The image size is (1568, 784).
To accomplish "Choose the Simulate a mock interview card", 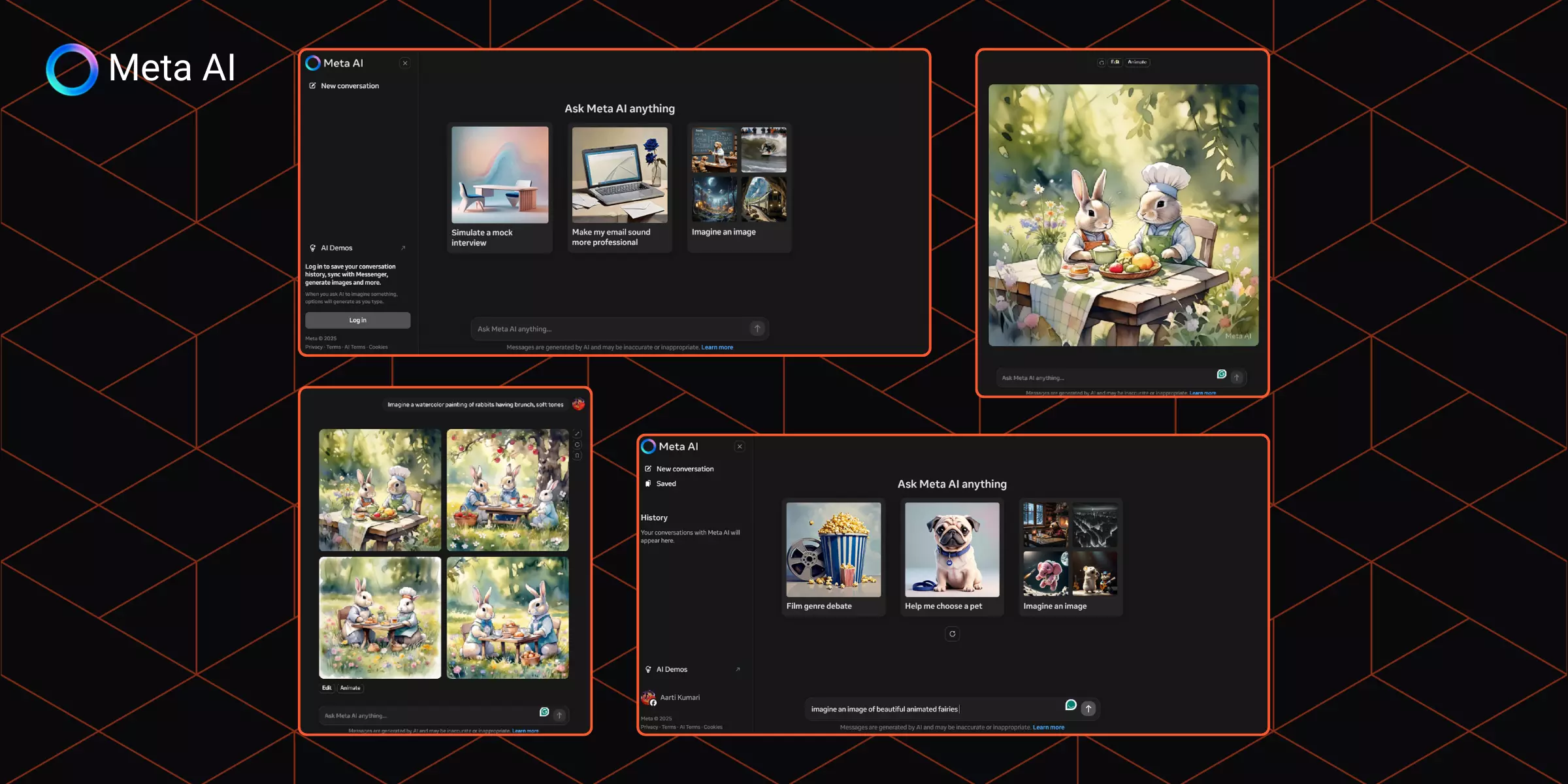I will (500, 188).
